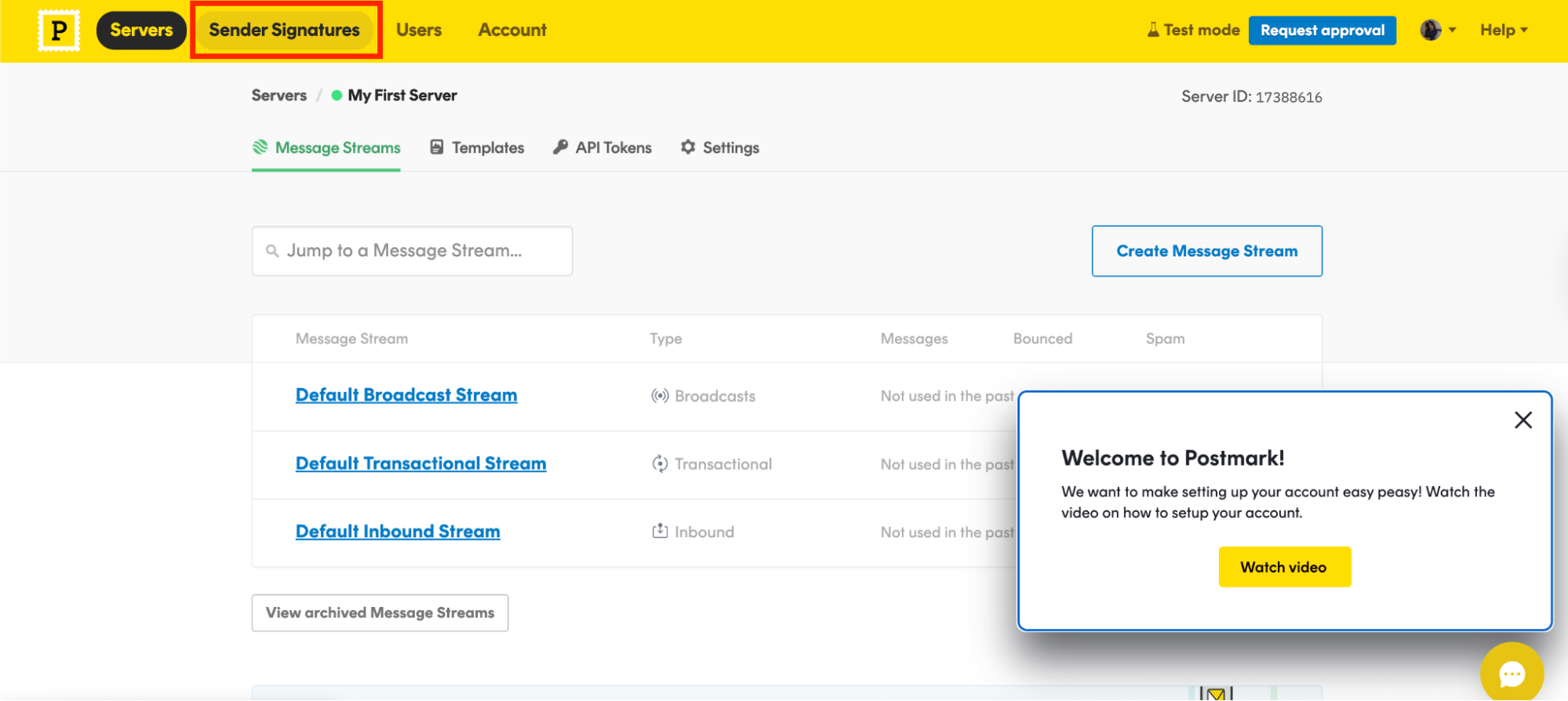Click the green server status dot
The image size is (1568, 701).
[337, 96]
